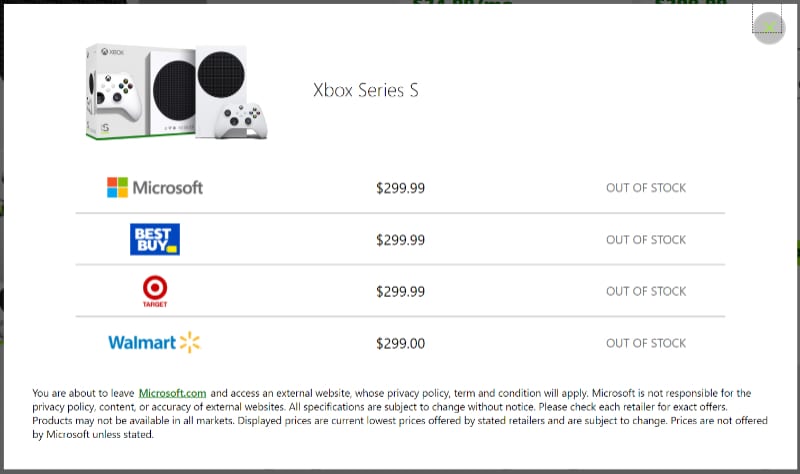The width and height of the screenshot is (800, 474).
Task: Select Walmart's $299.00 price
Action: point(400,344)
